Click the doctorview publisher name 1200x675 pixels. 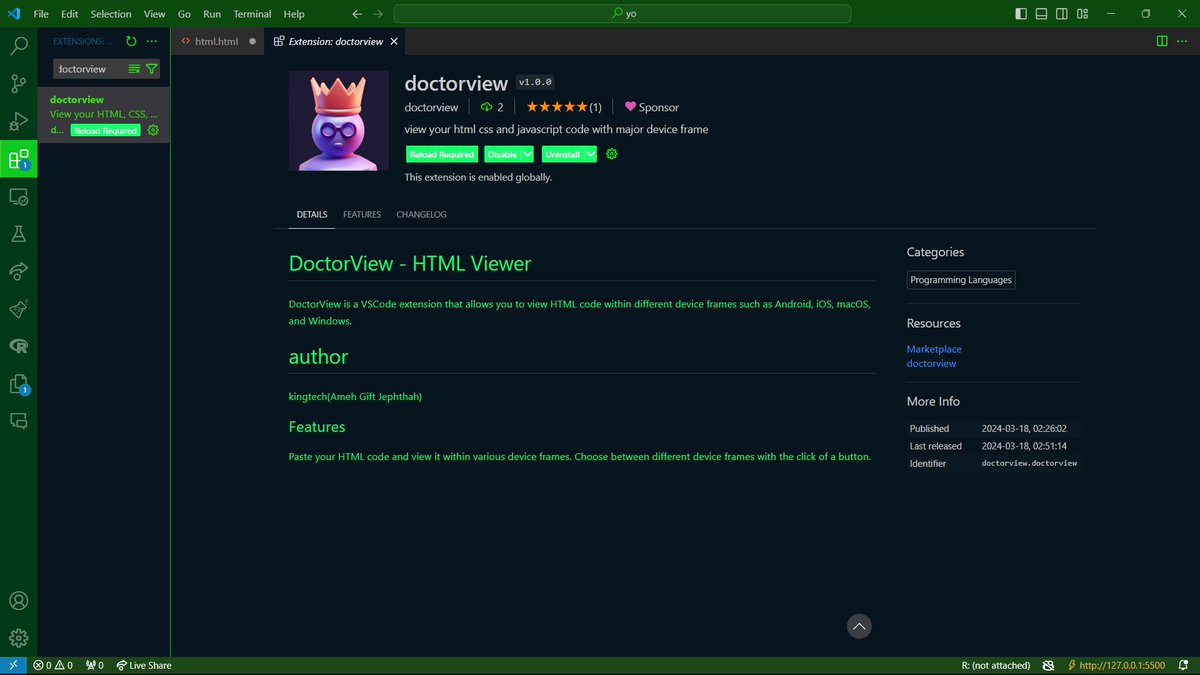[431, 107]
